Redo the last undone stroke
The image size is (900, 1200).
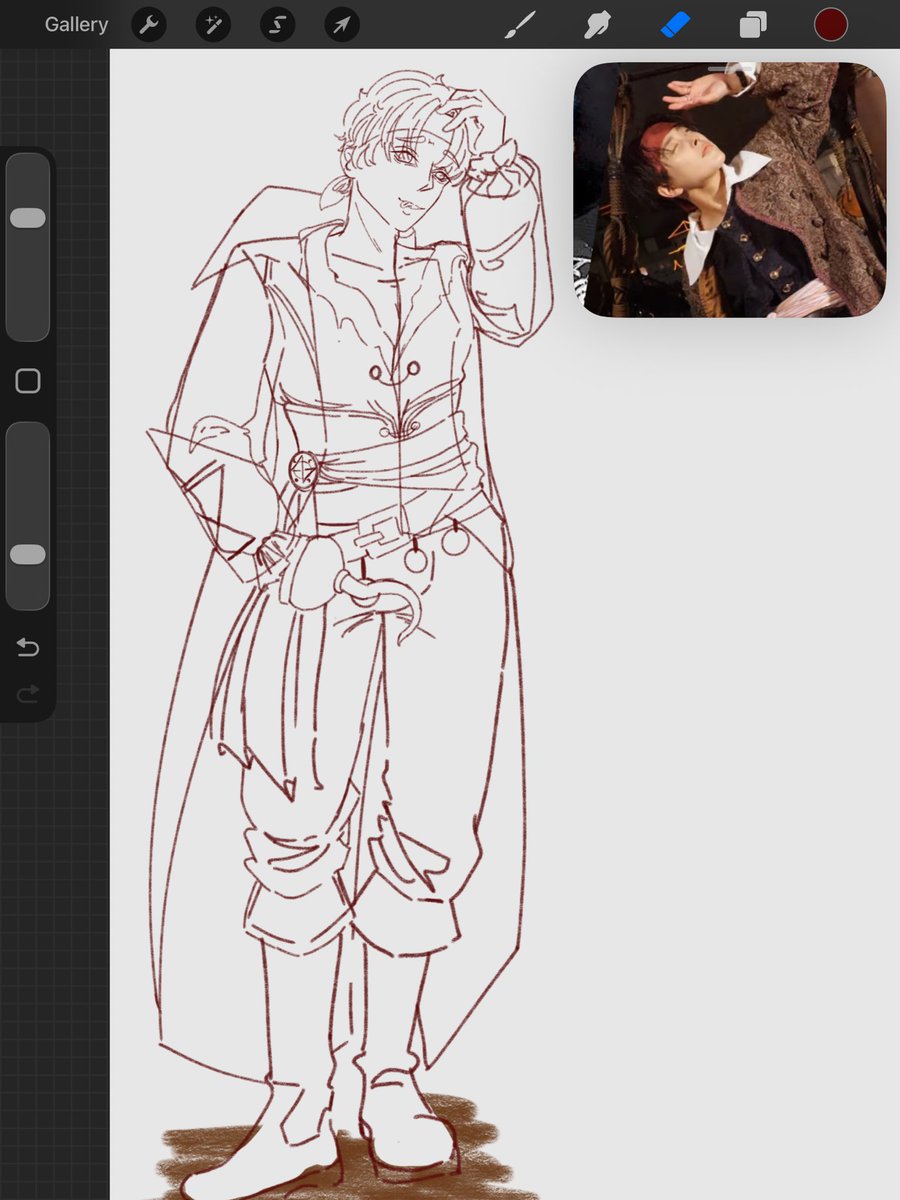click(x=28, y=692)
